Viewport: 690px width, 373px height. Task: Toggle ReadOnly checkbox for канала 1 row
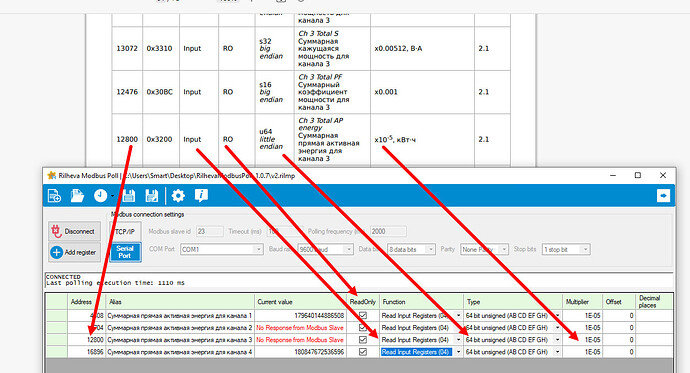click(363, 315)
